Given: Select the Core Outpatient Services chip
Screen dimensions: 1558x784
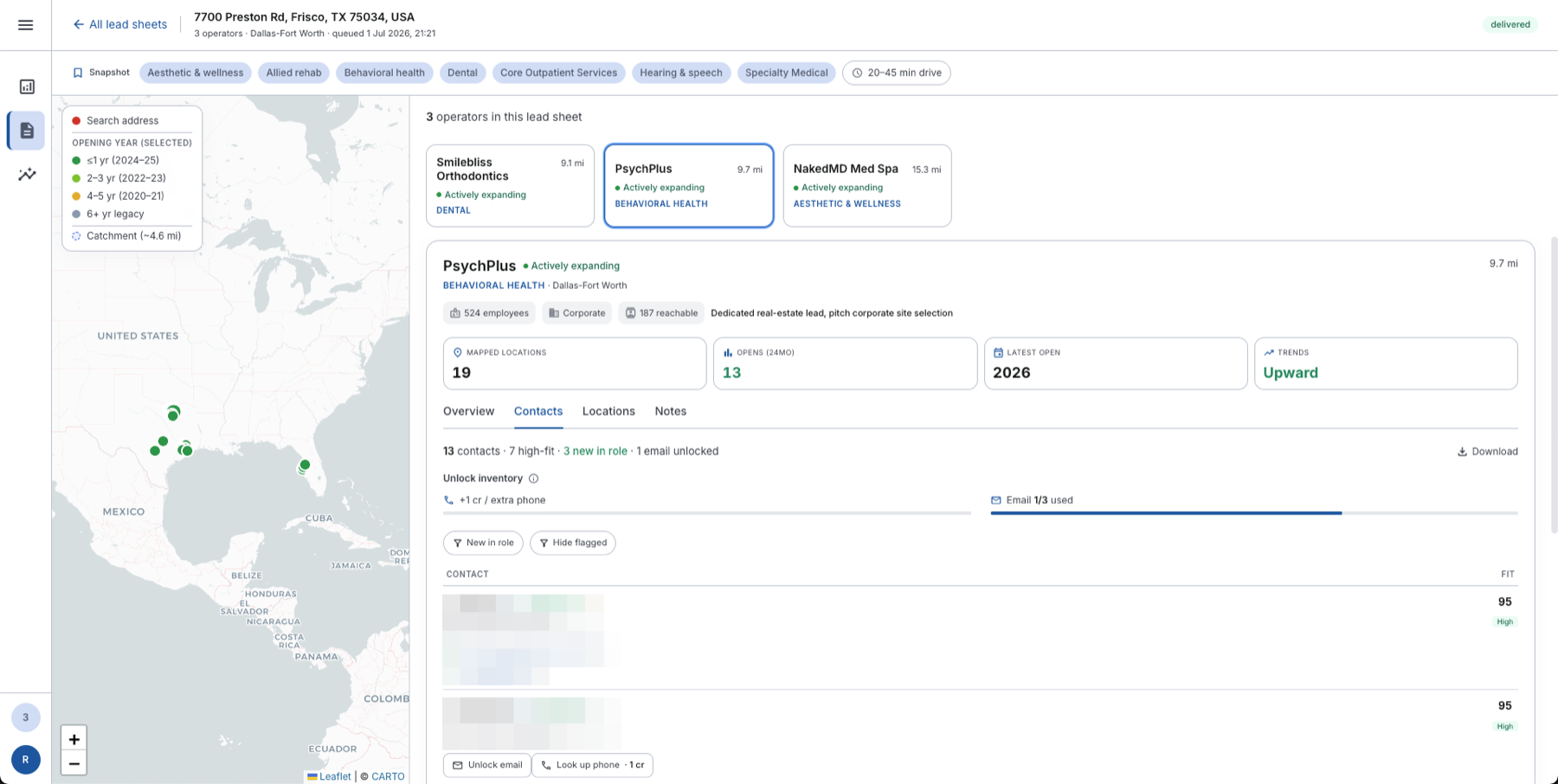Looking at the screenshot, I should [558, 73].
